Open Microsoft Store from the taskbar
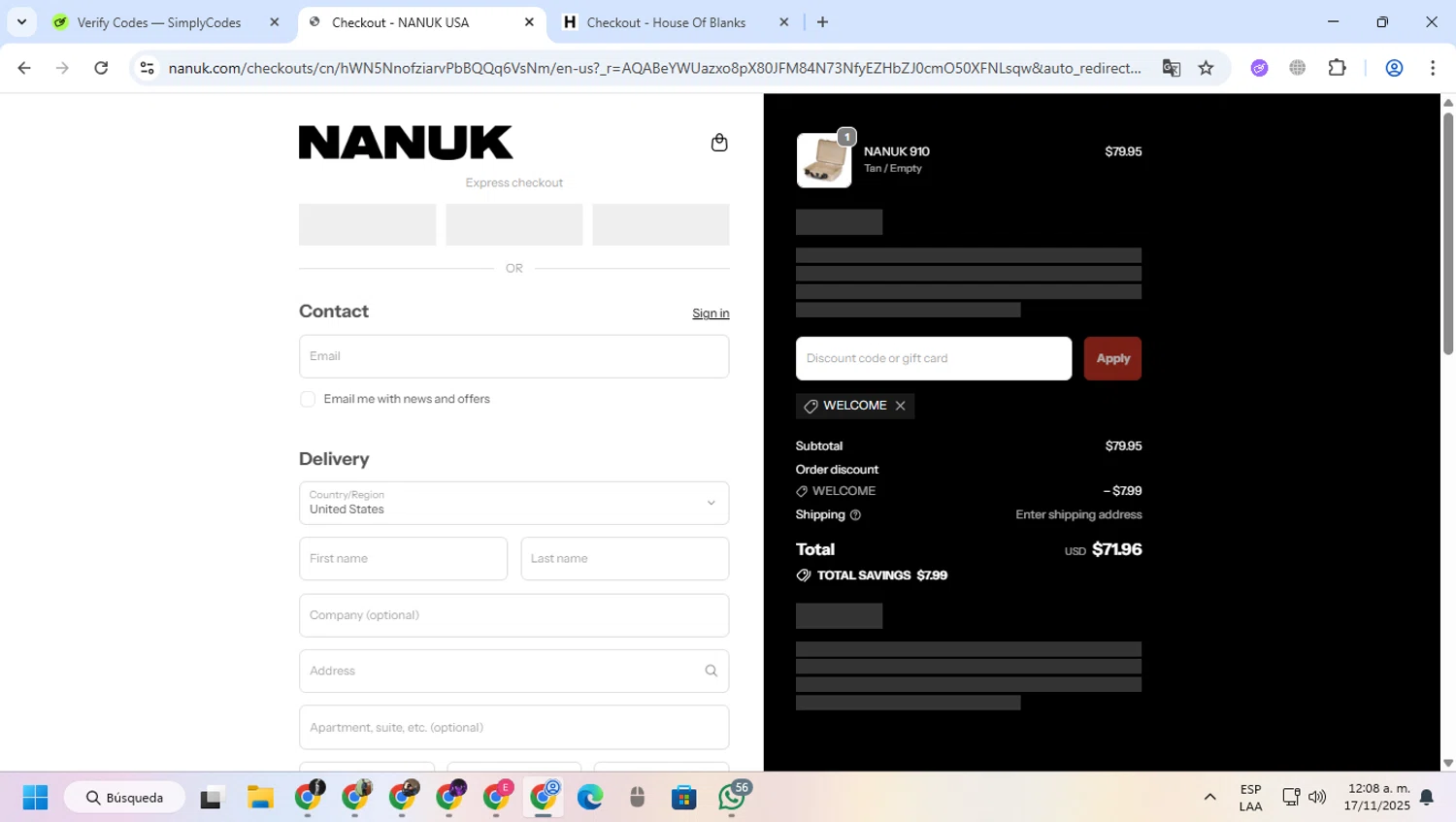 (684, 798)
